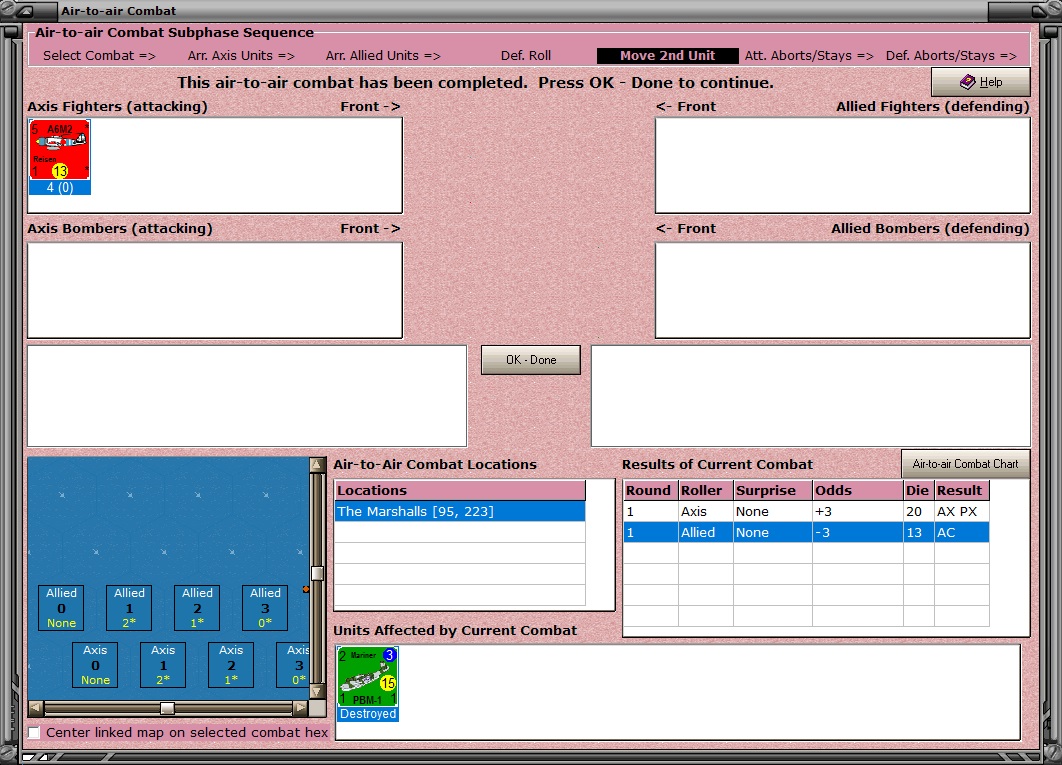1062x765 pixels.
Task: Click the Select Combat subphase label
Action: tap(100, 56)
